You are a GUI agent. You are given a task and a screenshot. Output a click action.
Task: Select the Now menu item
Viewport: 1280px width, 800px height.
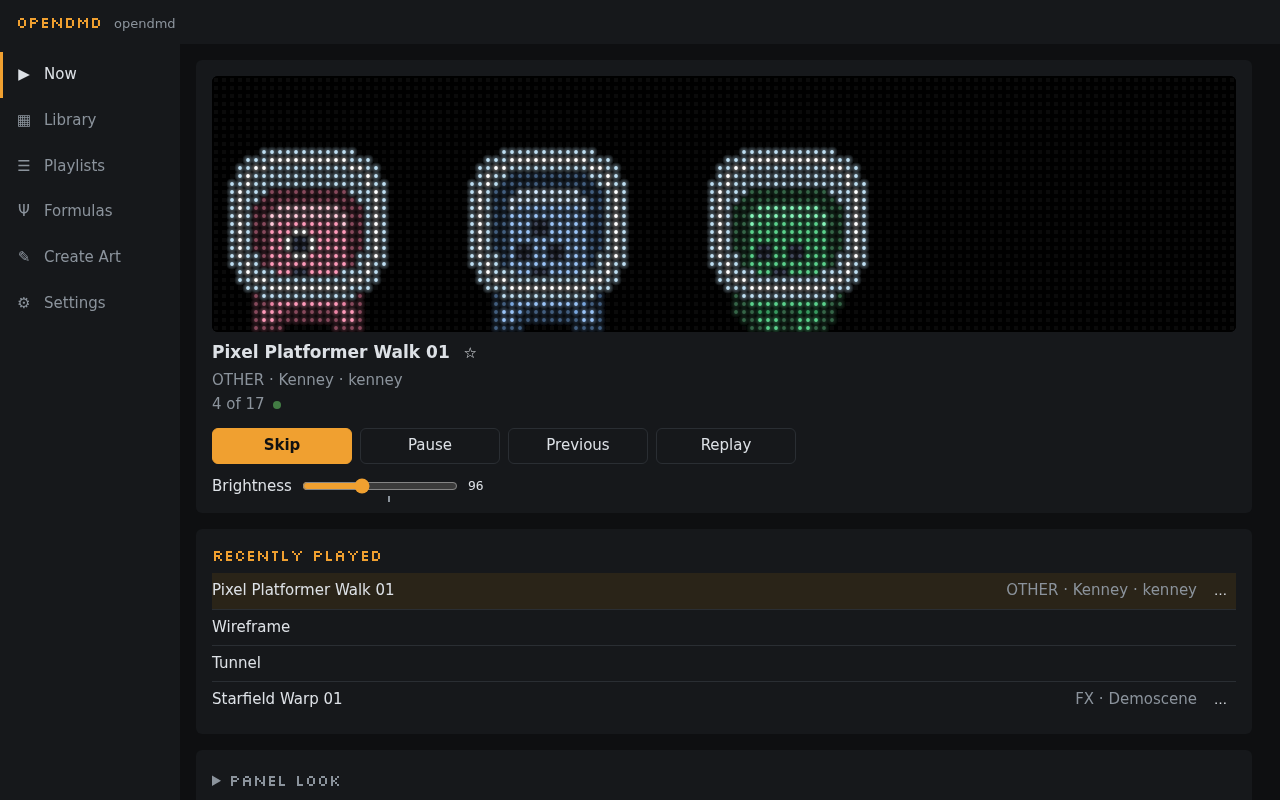click(x=90, y=74)
